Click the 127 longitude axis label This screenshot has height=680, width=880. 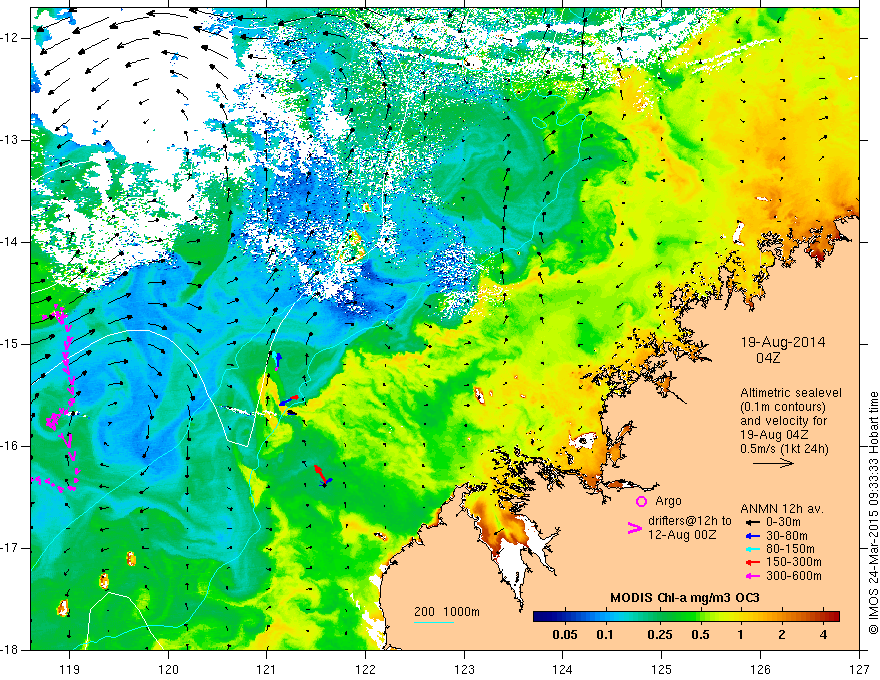click(859, 669)
